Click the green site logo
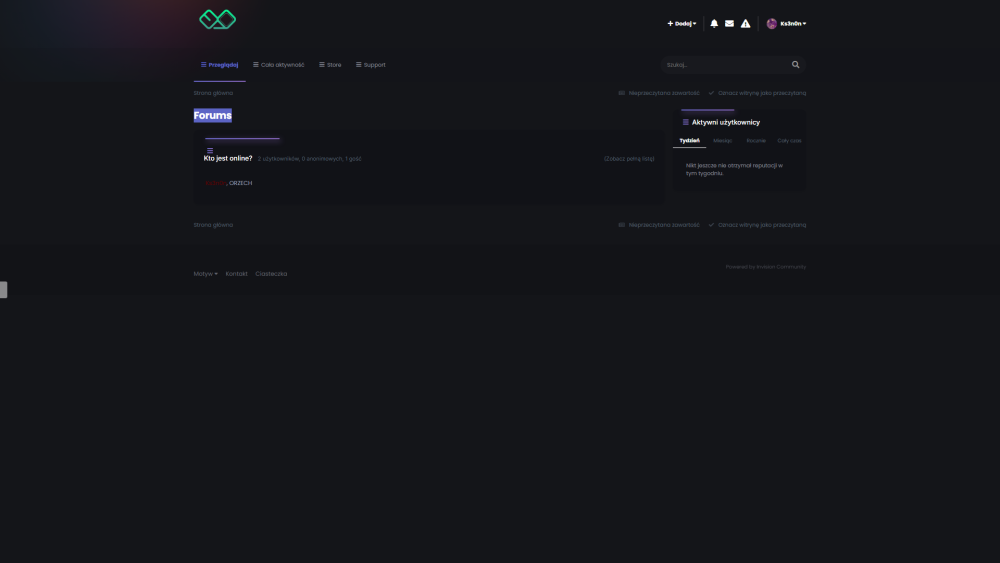The height and width of the screenshot is (563, 1000). coord(217,20)
